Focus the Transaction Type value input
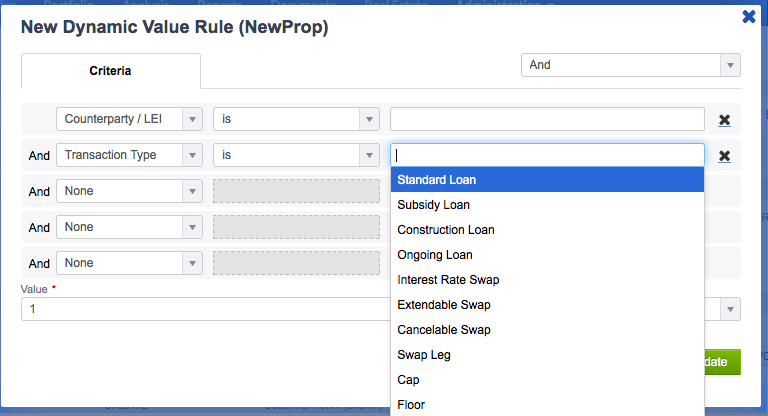 [x=547, y=155]
